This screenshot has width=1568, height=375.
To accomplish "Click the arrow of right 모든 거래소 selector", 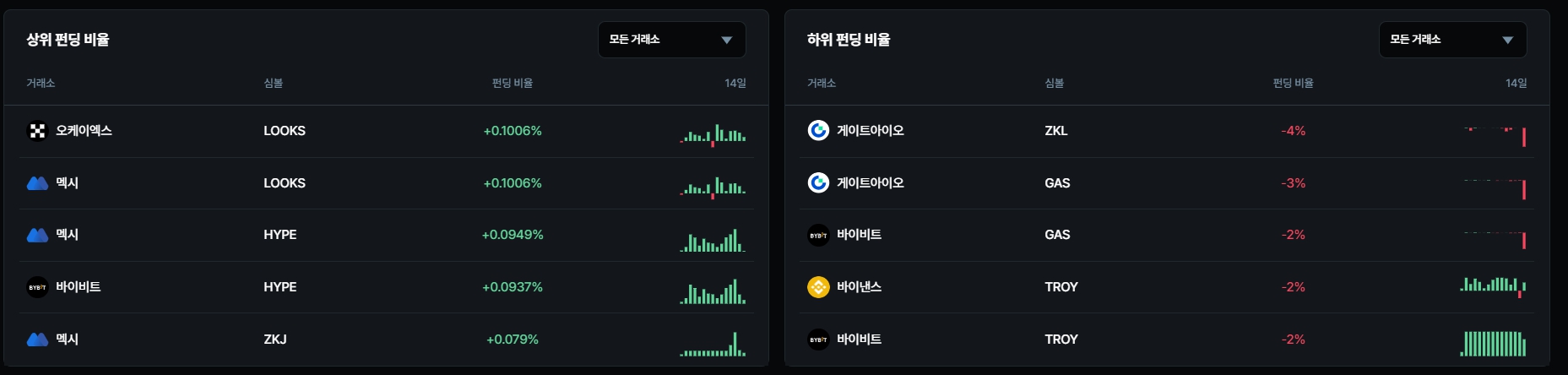I will click(x=1507, y=40).
